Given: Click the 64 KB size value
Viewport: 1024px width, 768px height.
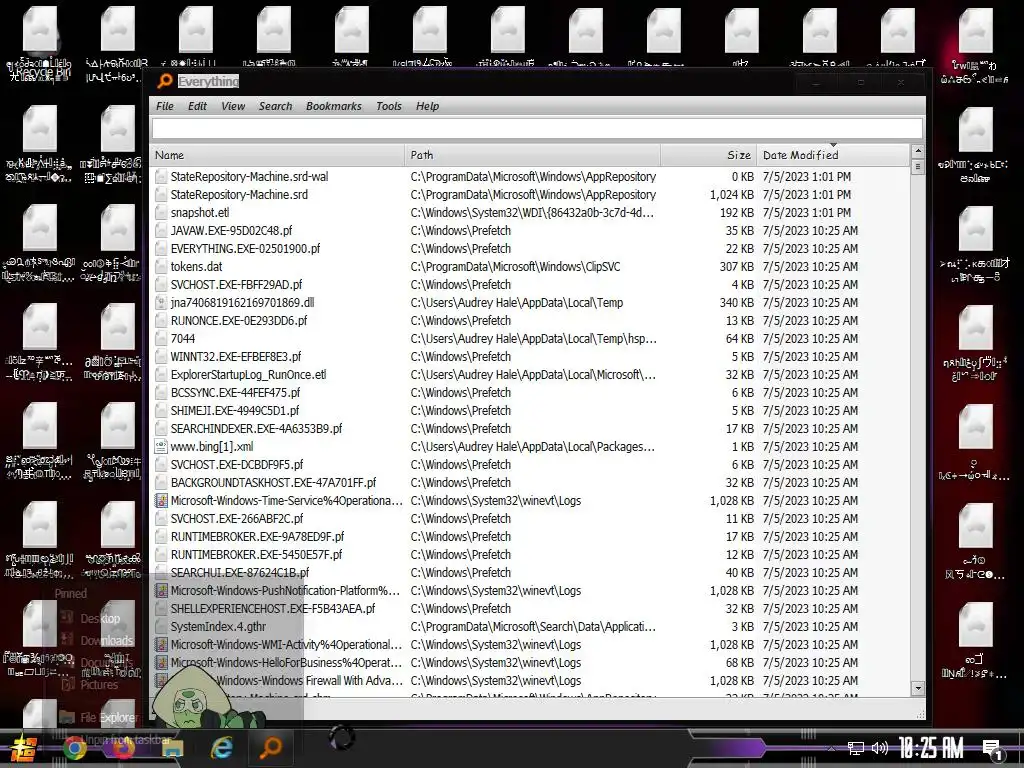Looking at the screenshot, I should (740, 339).
